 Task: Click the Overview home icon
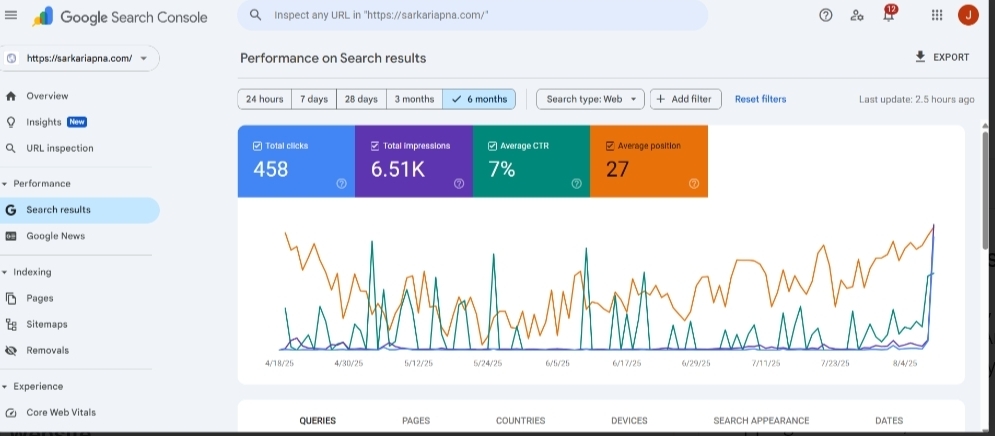click(10, 96)
